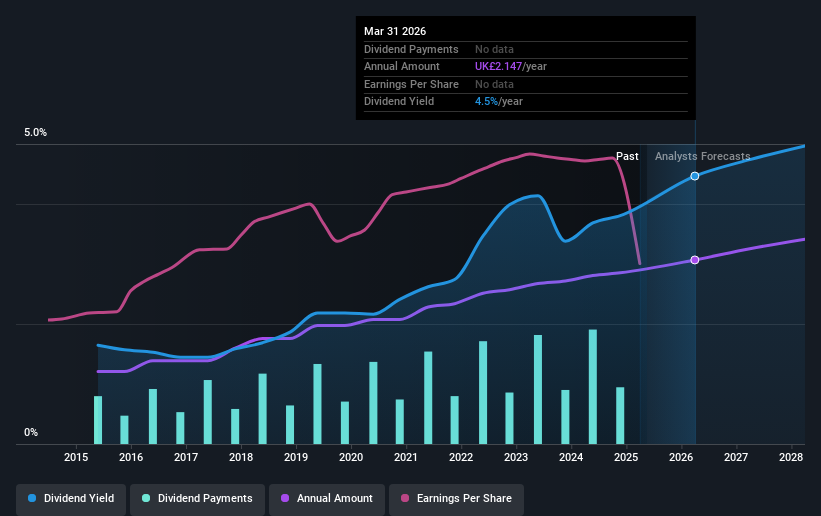Click the tallest dividend bar in 2024
The width and height of the screenshot is (821, 516).
click(593, 387)
